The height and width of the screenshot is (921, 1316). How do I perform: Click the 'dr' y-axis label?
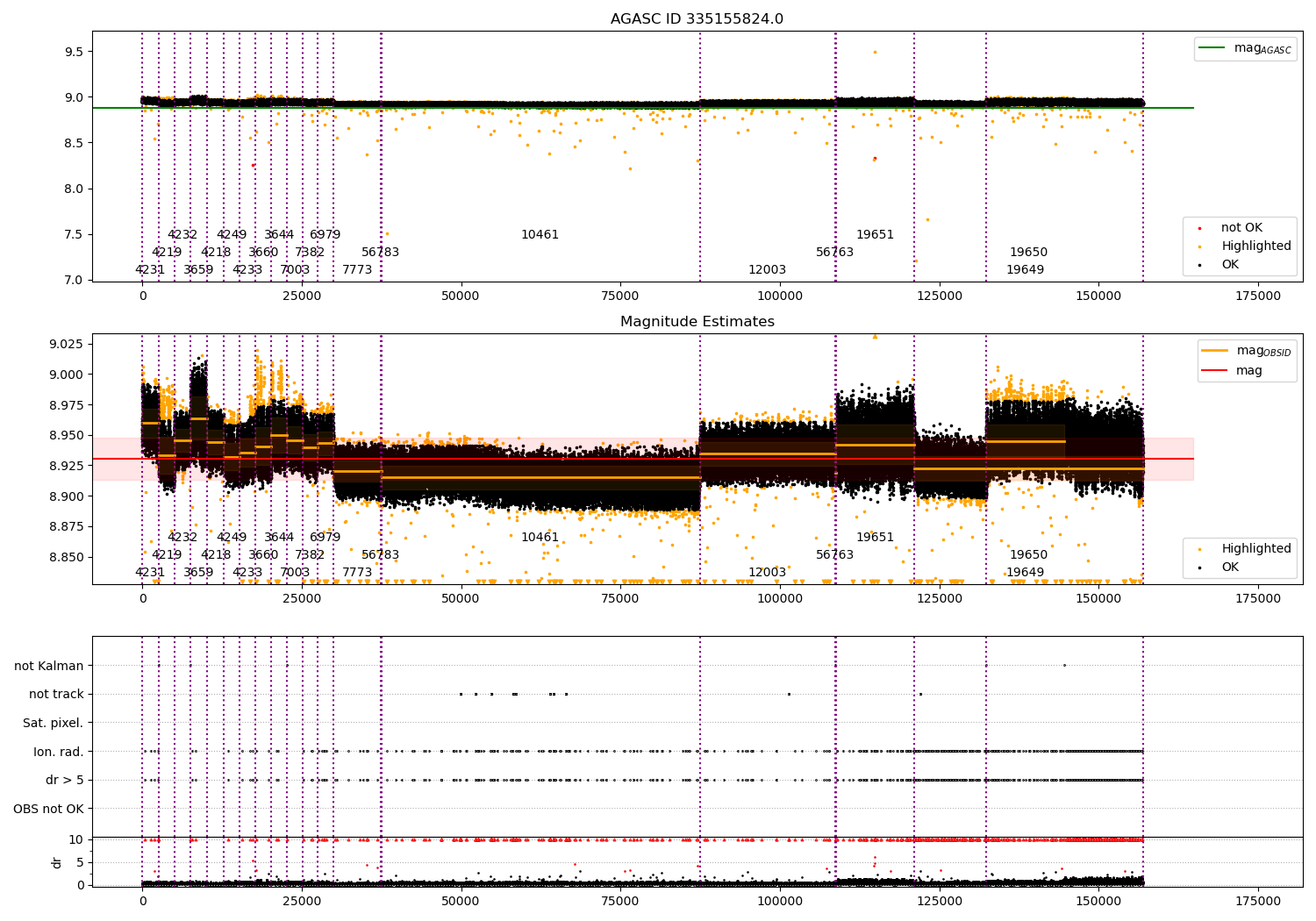tap(57, 862)
